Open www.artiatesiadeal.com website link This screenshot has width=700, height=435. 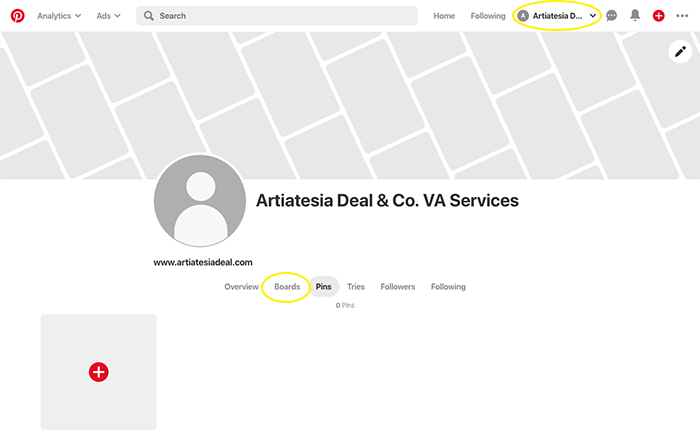coord(203,262)
